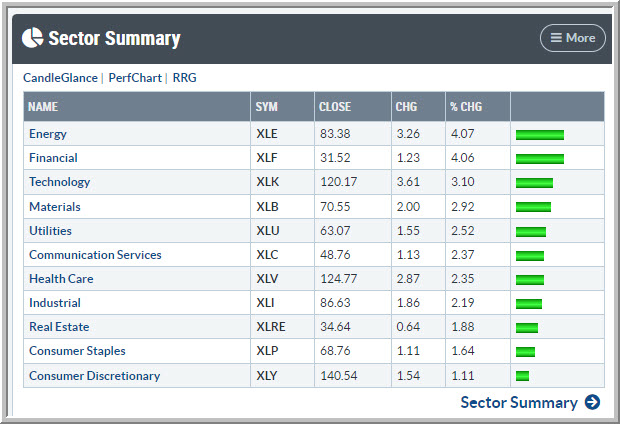The image size is (620, 424).
Task: Open Consumer Discretionary sector name
Action: coord(94,376)
